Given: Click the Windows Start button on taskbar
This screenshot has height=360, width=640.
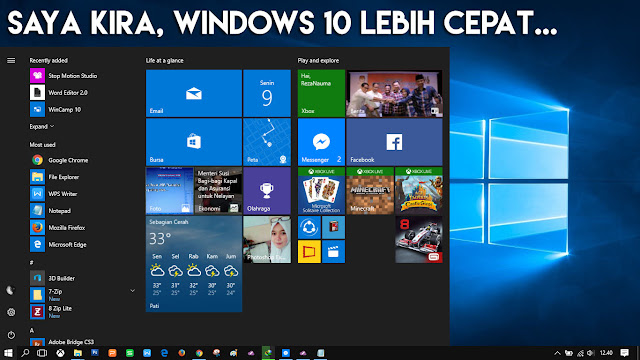Looking at the screenshot, I should [x=8, y=353].
